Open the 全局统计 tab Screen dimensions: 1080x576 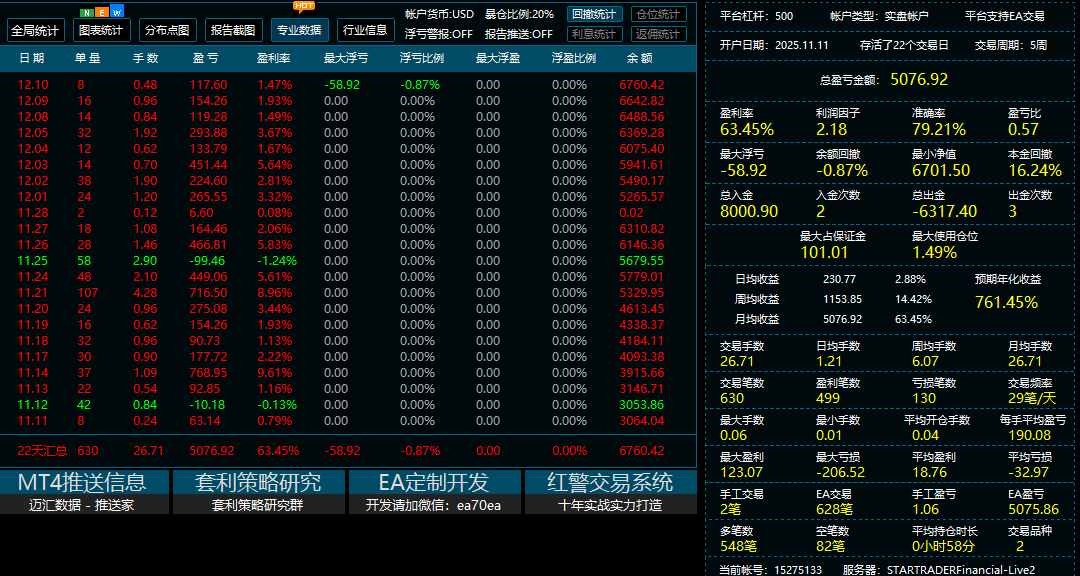[x=36, y=30]
